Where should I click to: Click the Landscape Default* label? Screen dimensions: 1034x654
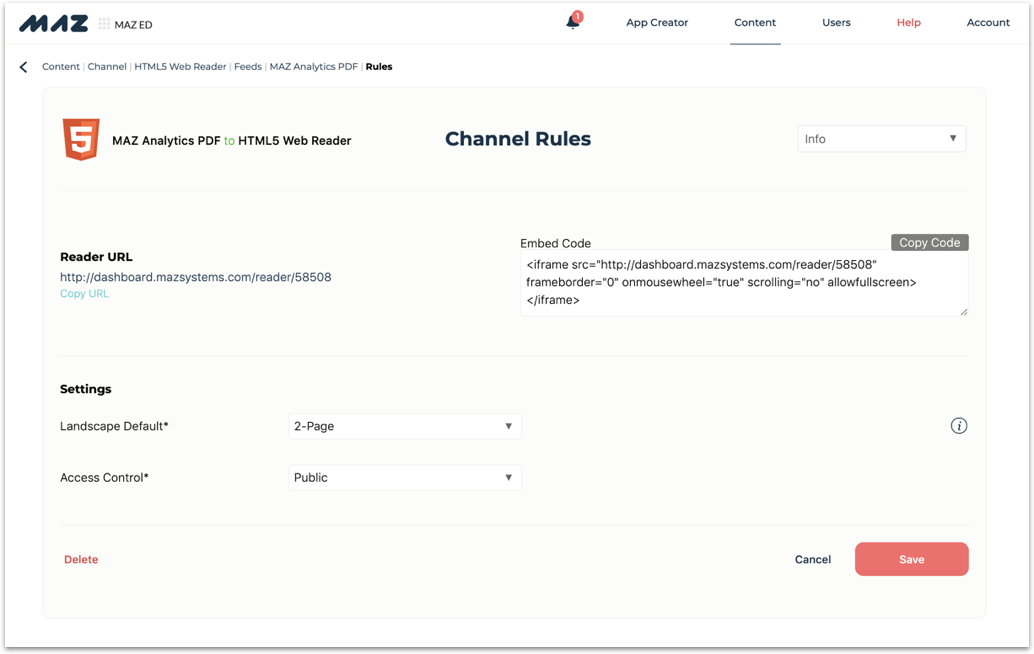coord(114,427)
